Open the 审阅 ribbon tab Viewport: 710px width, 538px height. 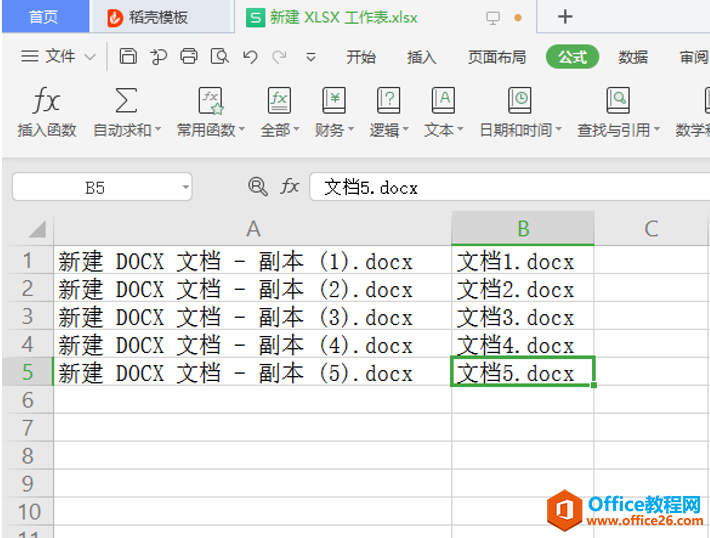click(694, 57)
